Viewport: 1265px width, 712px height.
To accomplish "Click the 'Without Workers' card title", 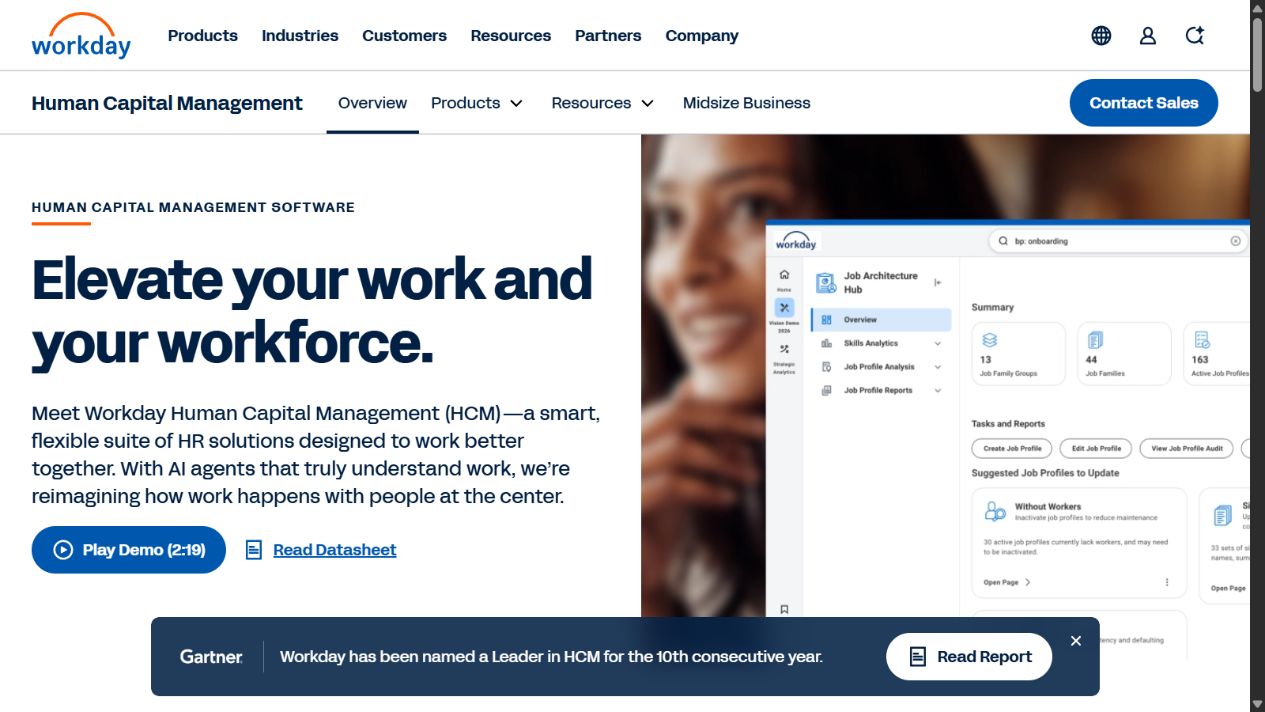I will tap(1048, 507).
